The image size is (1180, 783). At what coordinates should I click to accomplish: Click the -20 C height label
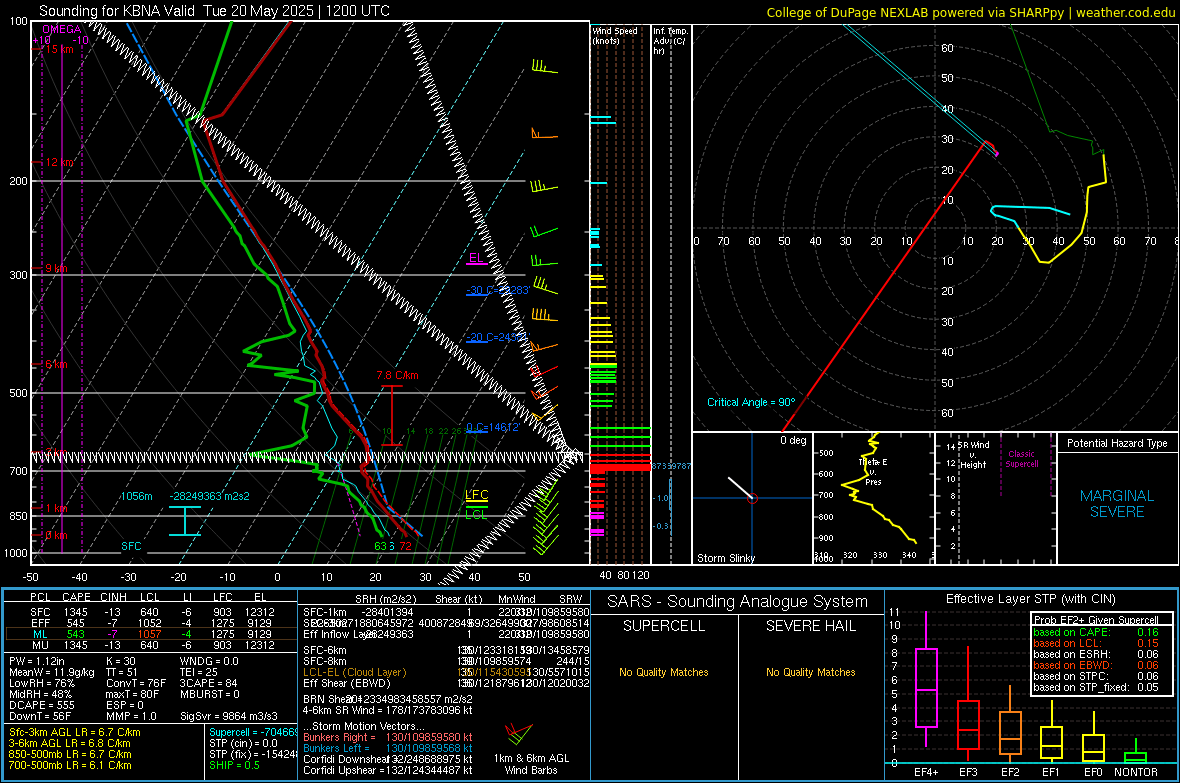497,337
